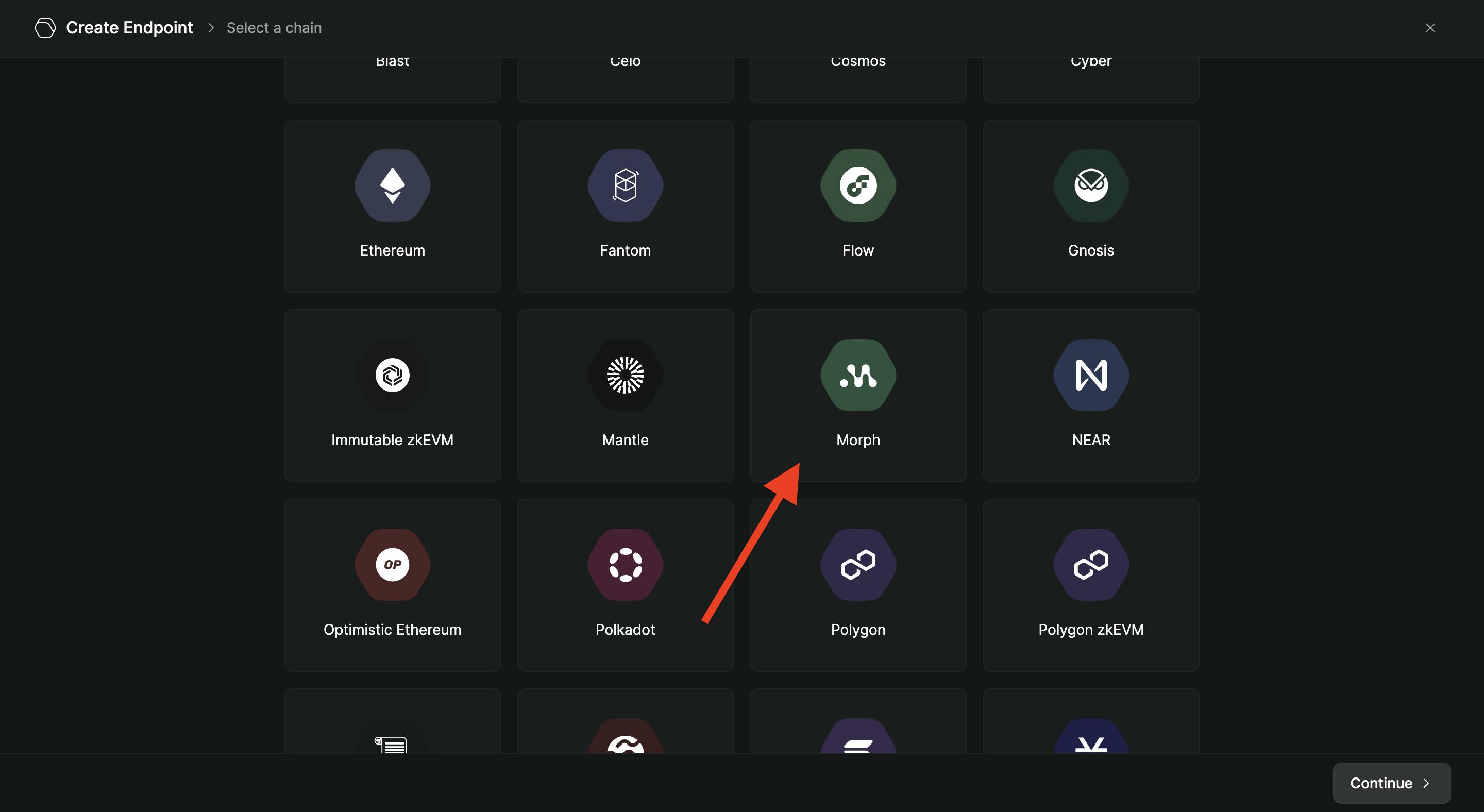Click the 'Optimistic Ethereum' label text

(392, 630)
